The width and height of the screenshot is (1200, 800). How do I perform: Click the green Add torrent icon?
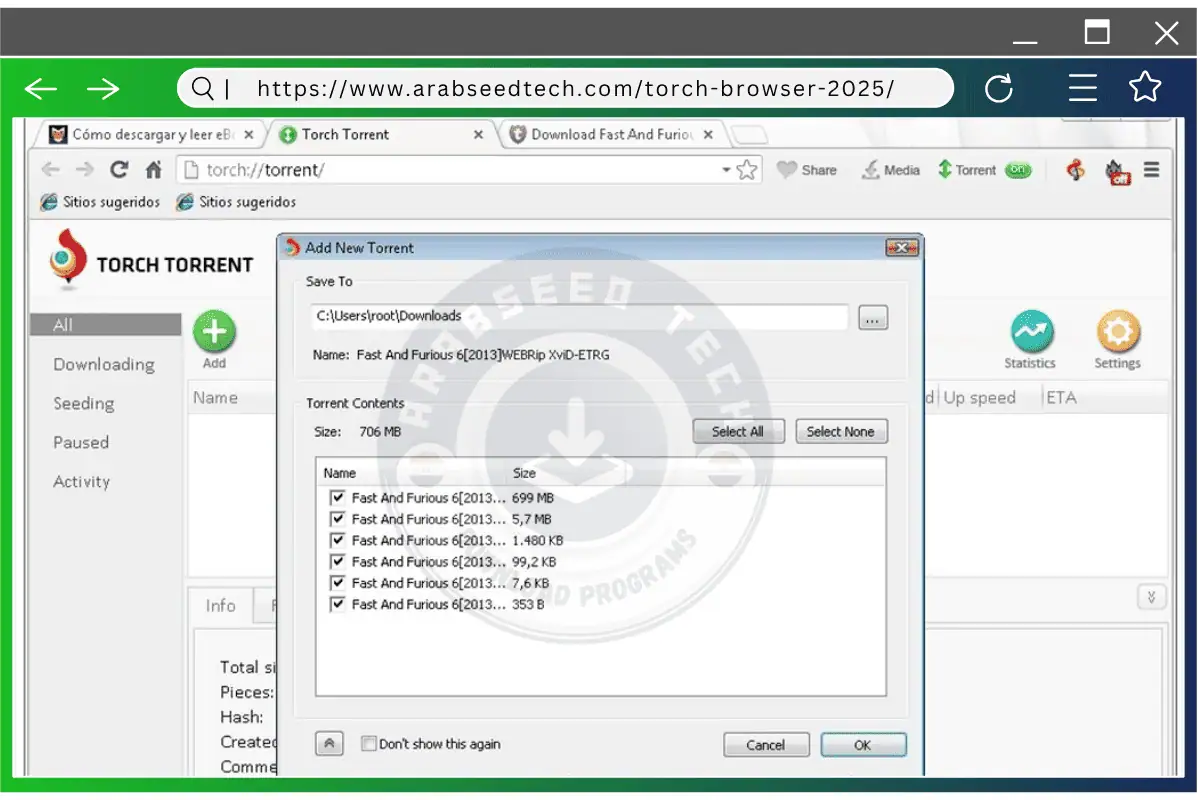point(214,332)
